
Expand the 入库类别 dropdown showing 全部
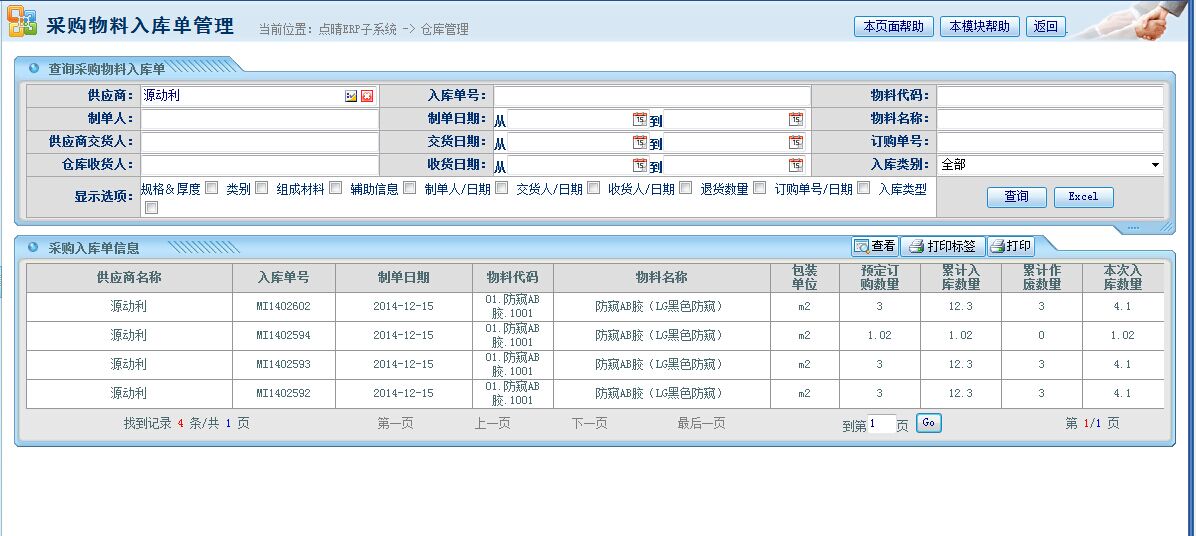coord(1155,165)
